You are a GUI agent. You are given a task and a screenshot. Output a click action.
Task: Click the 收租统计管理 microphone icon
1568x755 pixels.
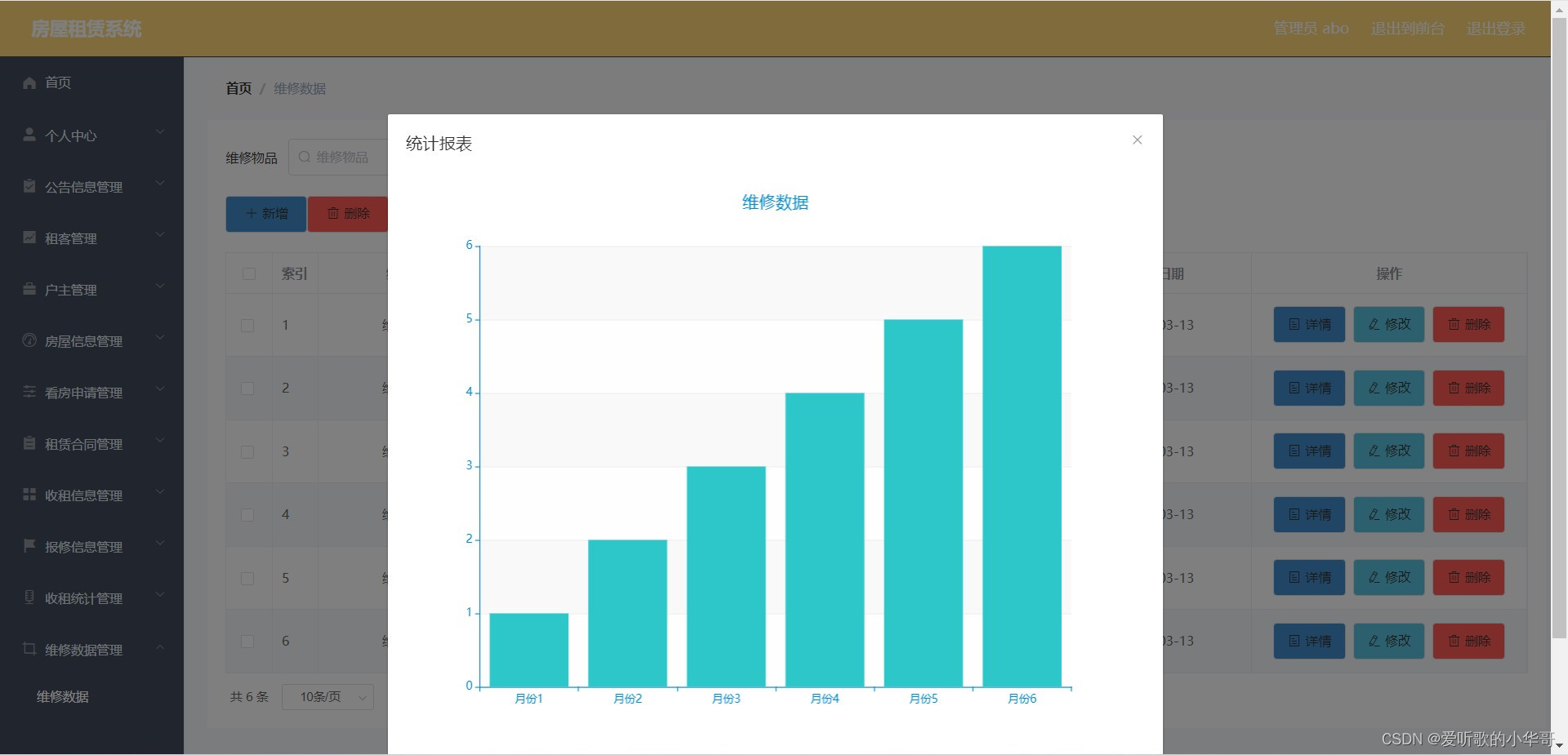[x=29, y=597]
